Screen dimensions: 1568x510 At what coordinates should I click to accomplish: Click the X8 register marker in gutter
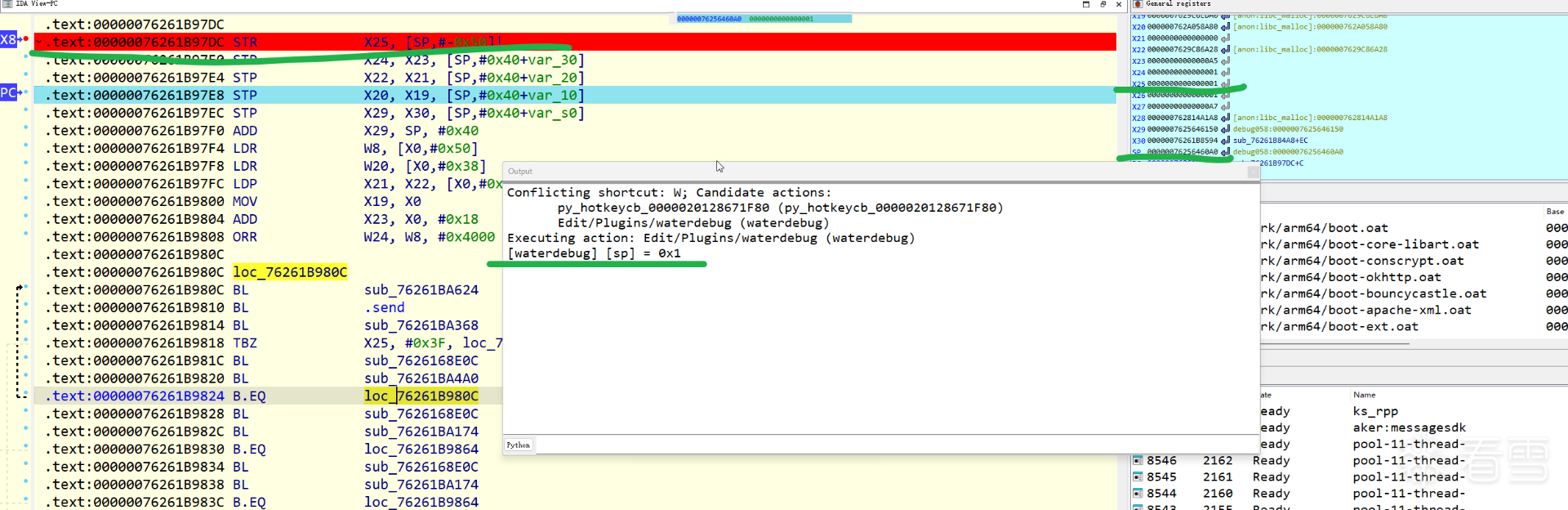tap(8, 39)
